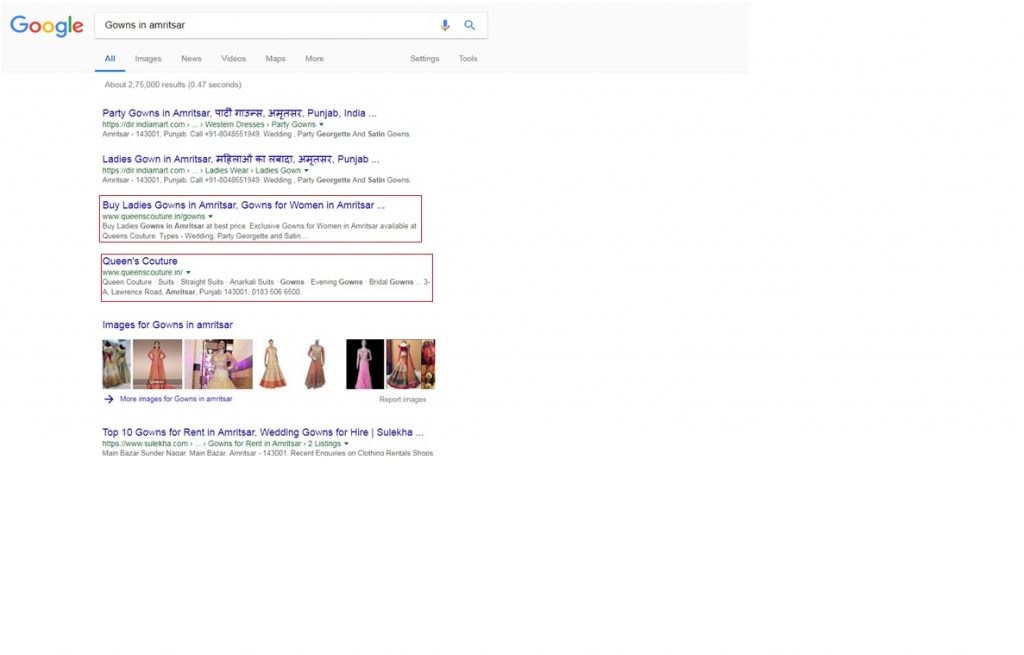Switch to the News tab

click(x=191, y=59)
